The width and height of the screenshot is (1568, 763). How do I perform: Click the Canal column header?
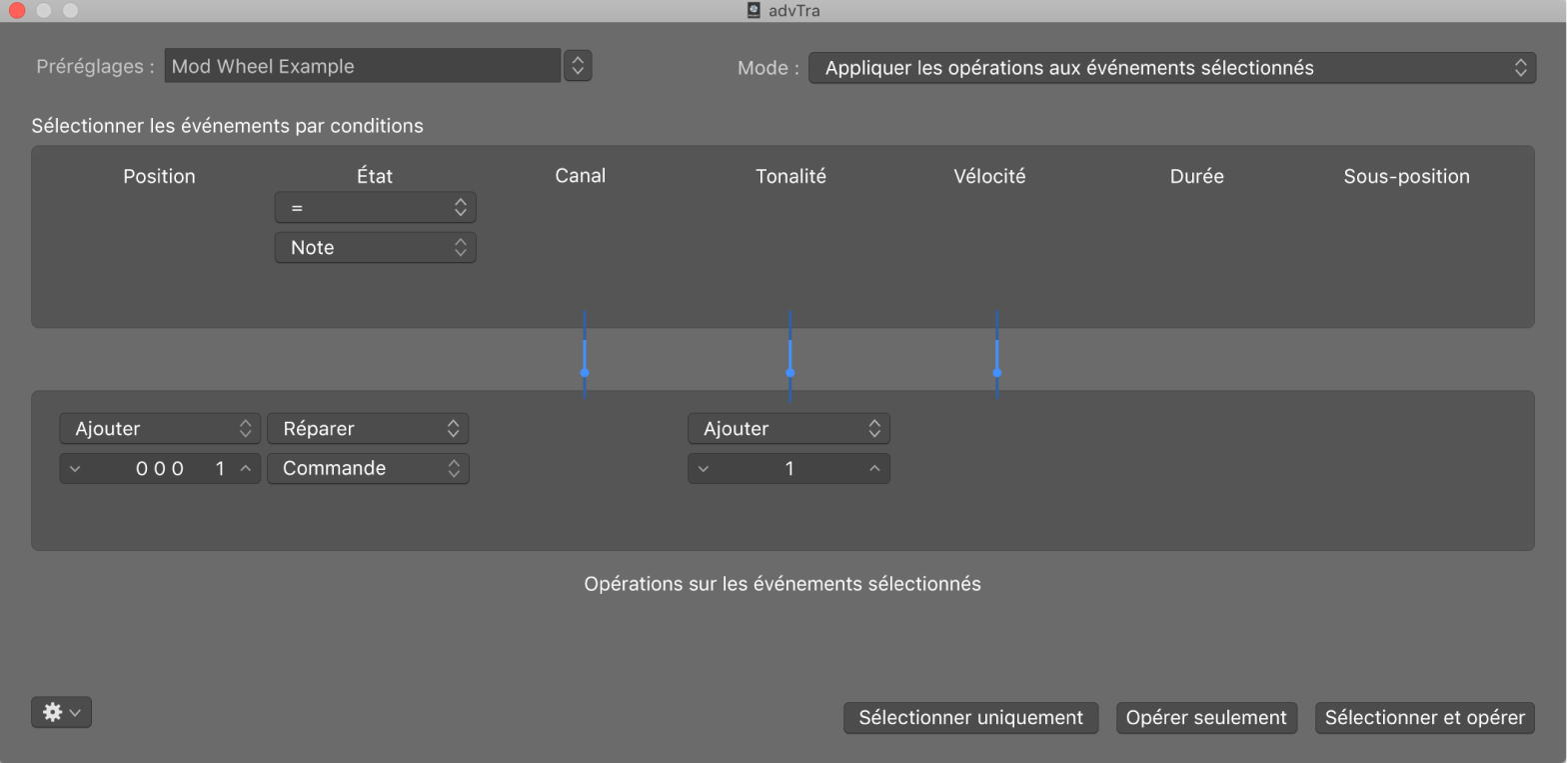581,176
